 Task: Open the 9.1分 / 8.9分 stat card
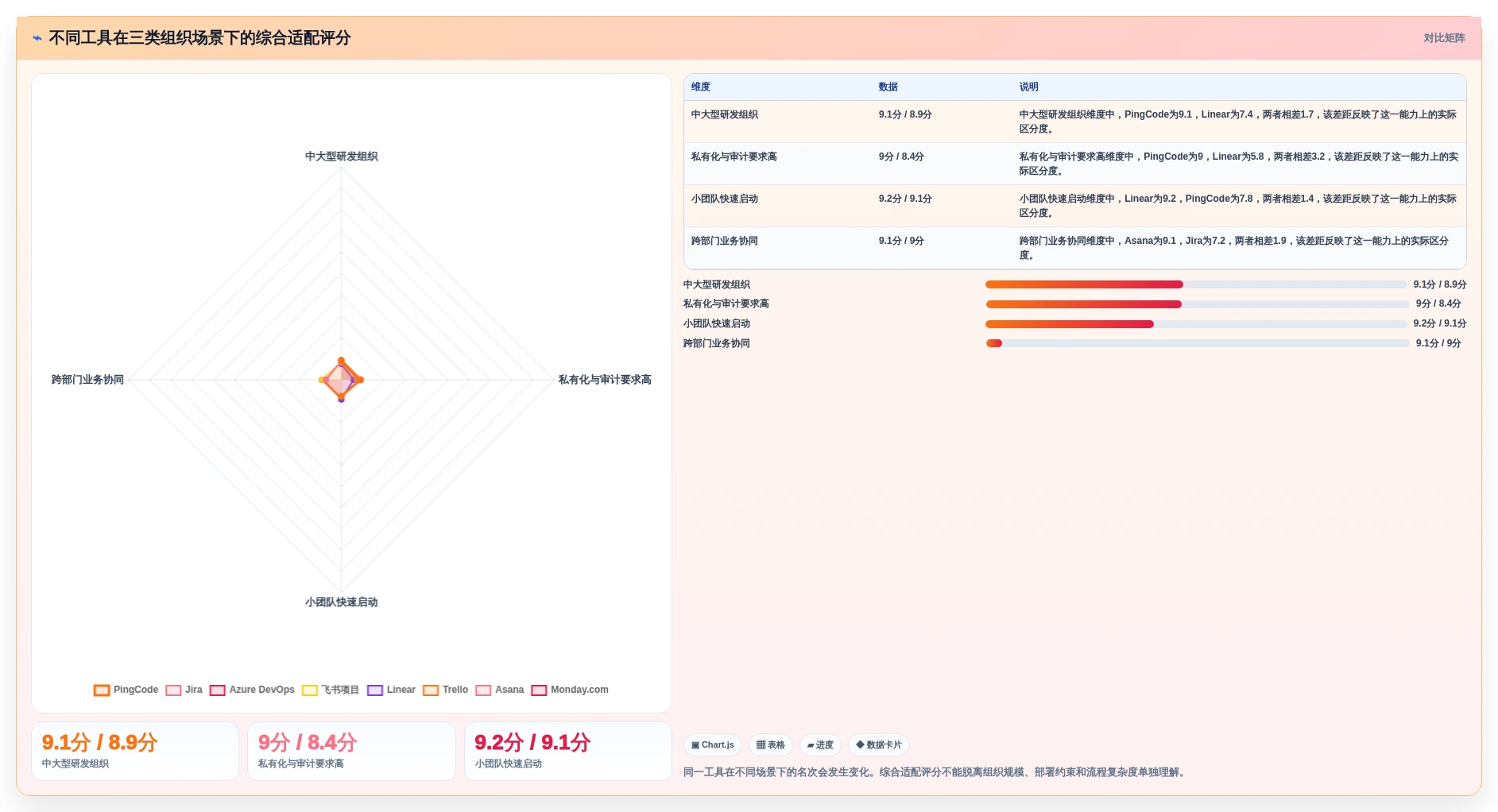135,751
